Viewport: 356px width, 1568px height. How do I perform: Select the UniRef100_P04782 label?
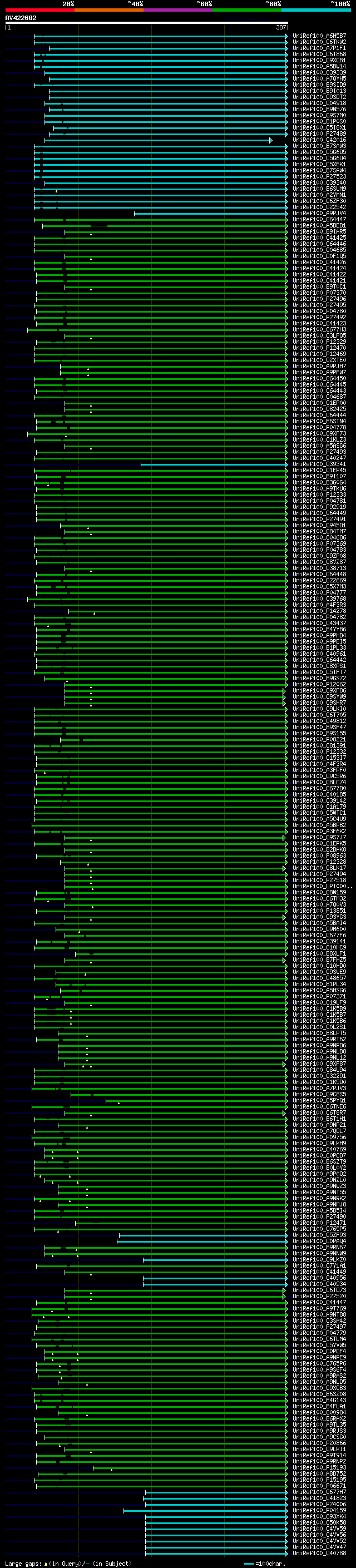319,617
